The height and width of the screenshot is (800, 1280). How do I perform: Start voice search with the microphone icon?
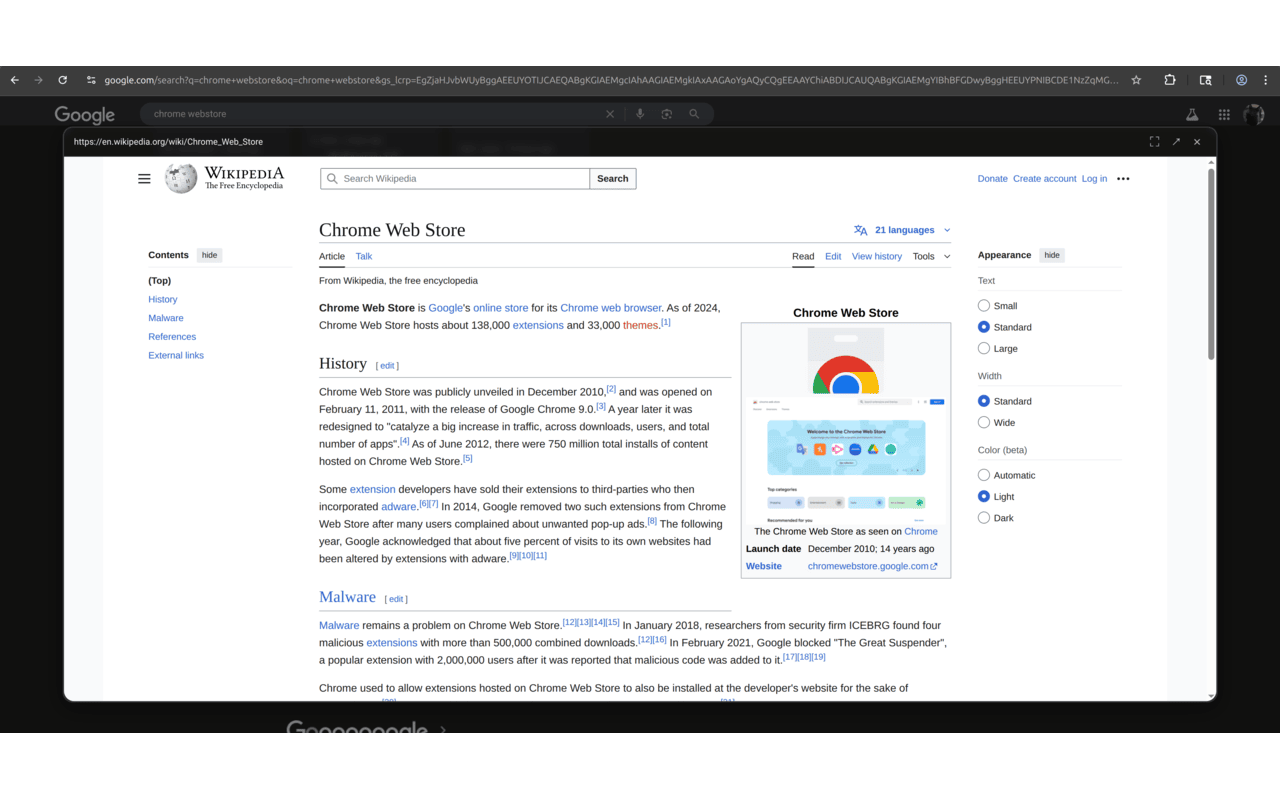[640, 114]
